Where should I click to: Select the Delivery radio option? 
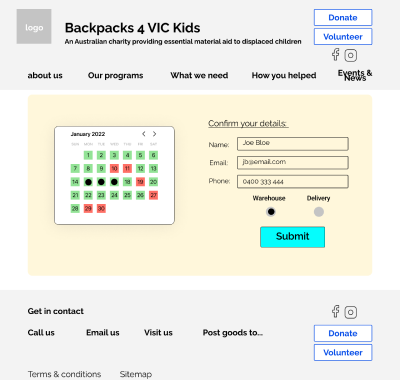[319, 212]
